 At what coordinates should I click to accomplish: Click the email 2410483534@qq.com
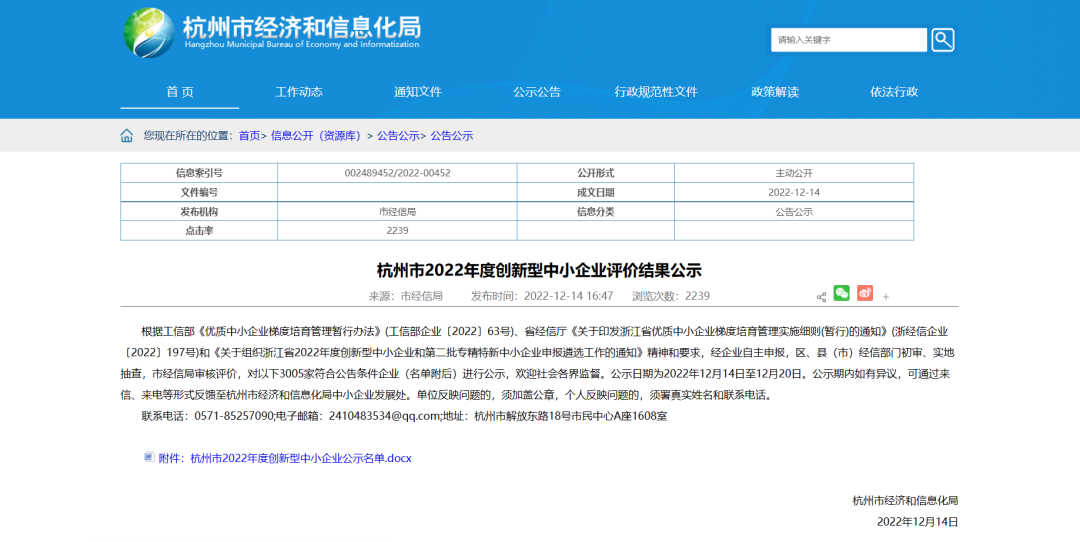click(384, 416)
